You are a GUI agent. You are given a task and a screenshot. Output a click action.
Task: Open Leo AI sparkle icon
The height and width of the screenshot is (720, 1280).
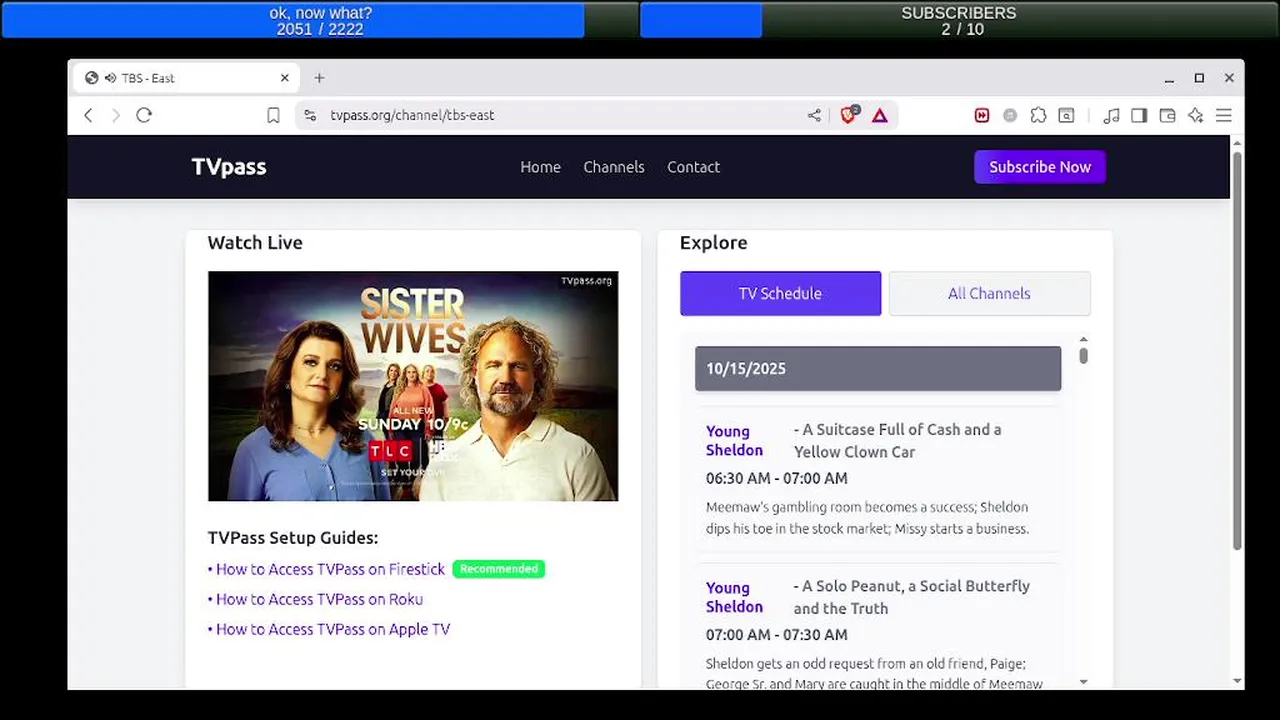[x=1195, y=116]
